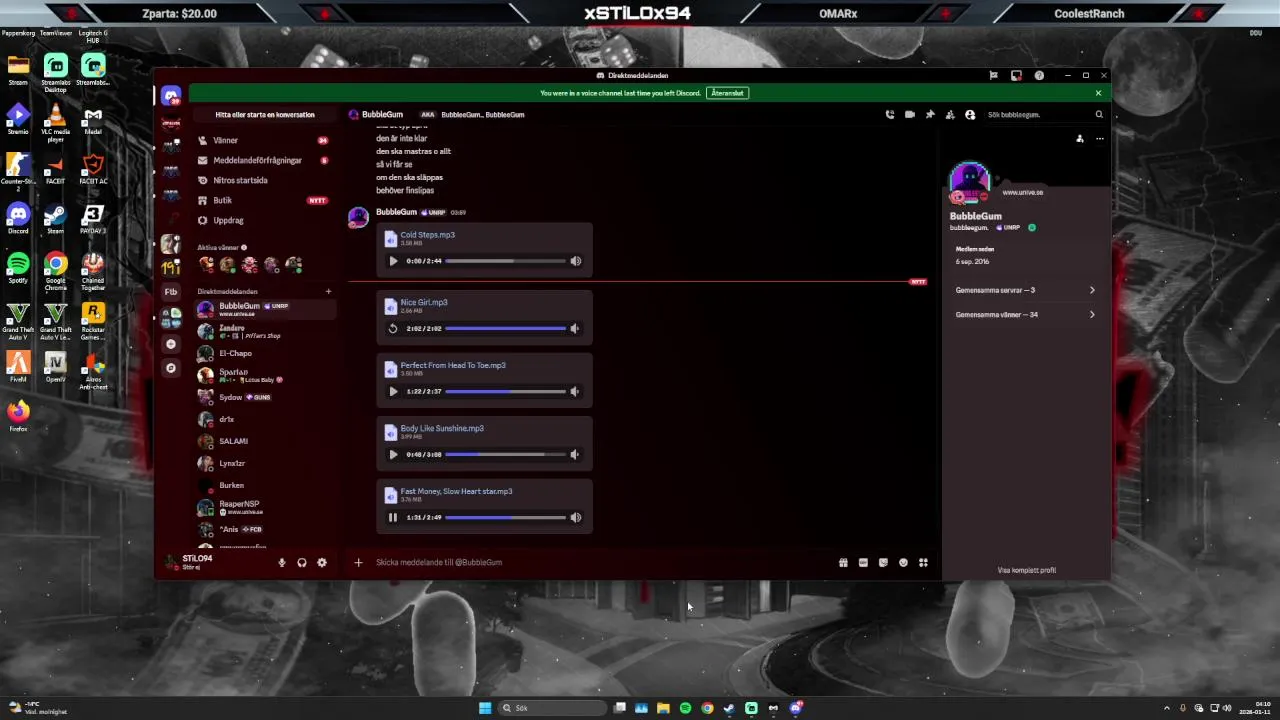Open Nitros startsida
The image size is (1280, 720).
tap(264, 180)
